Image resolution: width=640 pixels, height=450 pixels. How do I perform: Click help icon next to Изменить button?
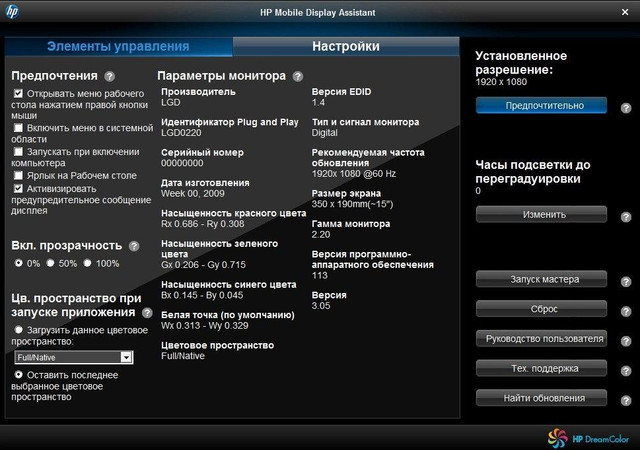(x=626, y=217)
